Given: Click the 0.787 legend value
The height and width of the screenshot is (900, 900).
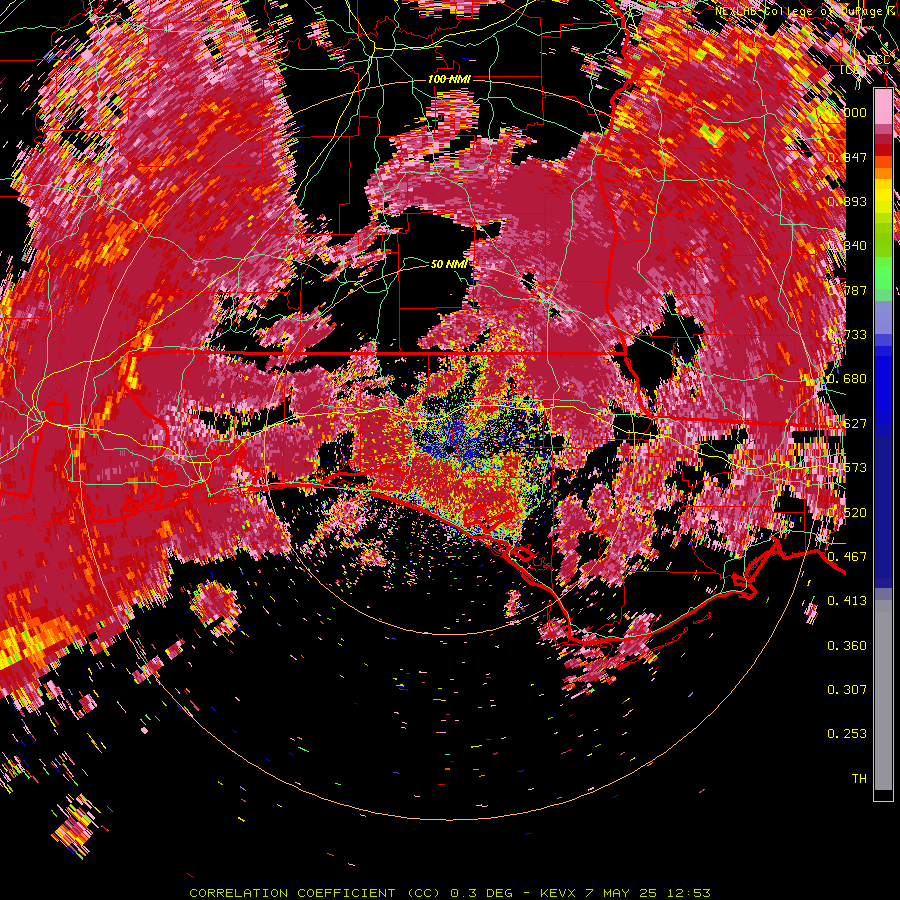Looking at the screenshot, I should 847,290.
